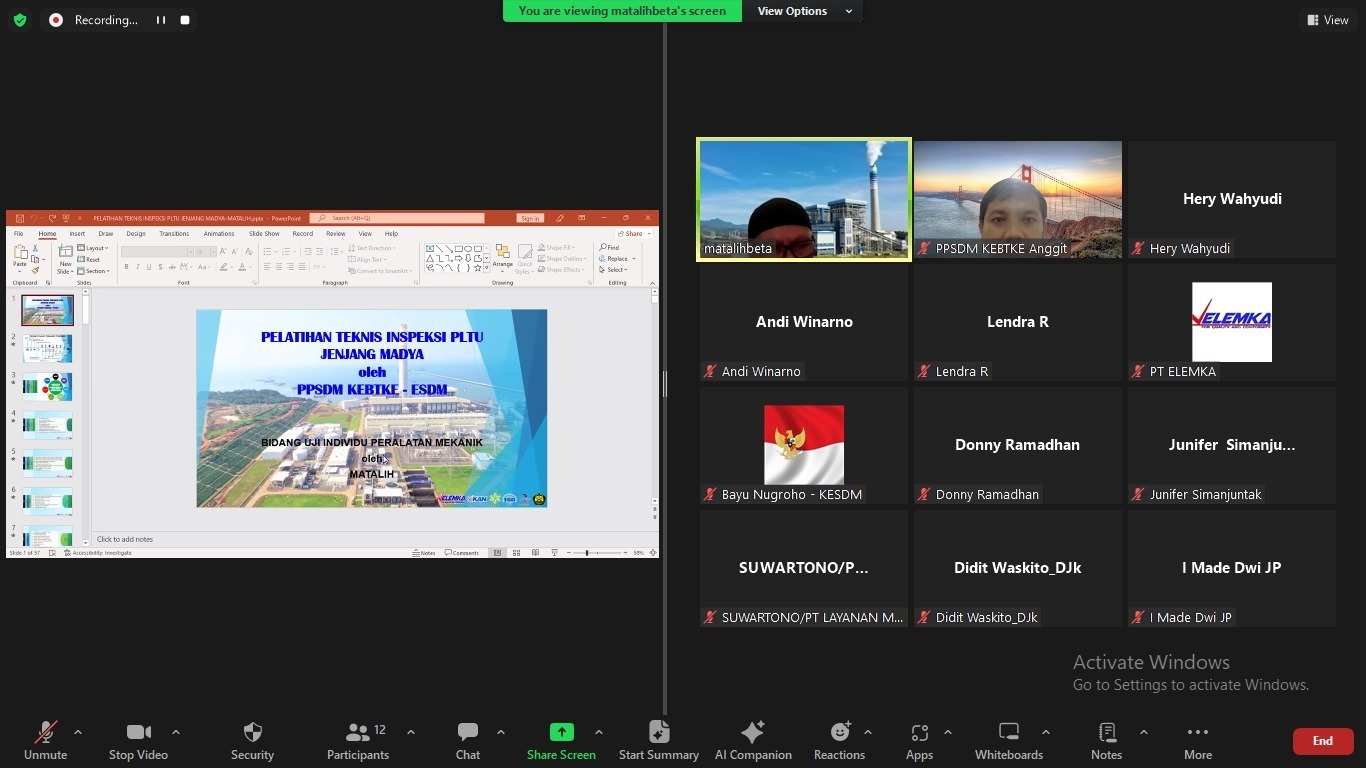Pause the recording

click(x=160, y=20)
